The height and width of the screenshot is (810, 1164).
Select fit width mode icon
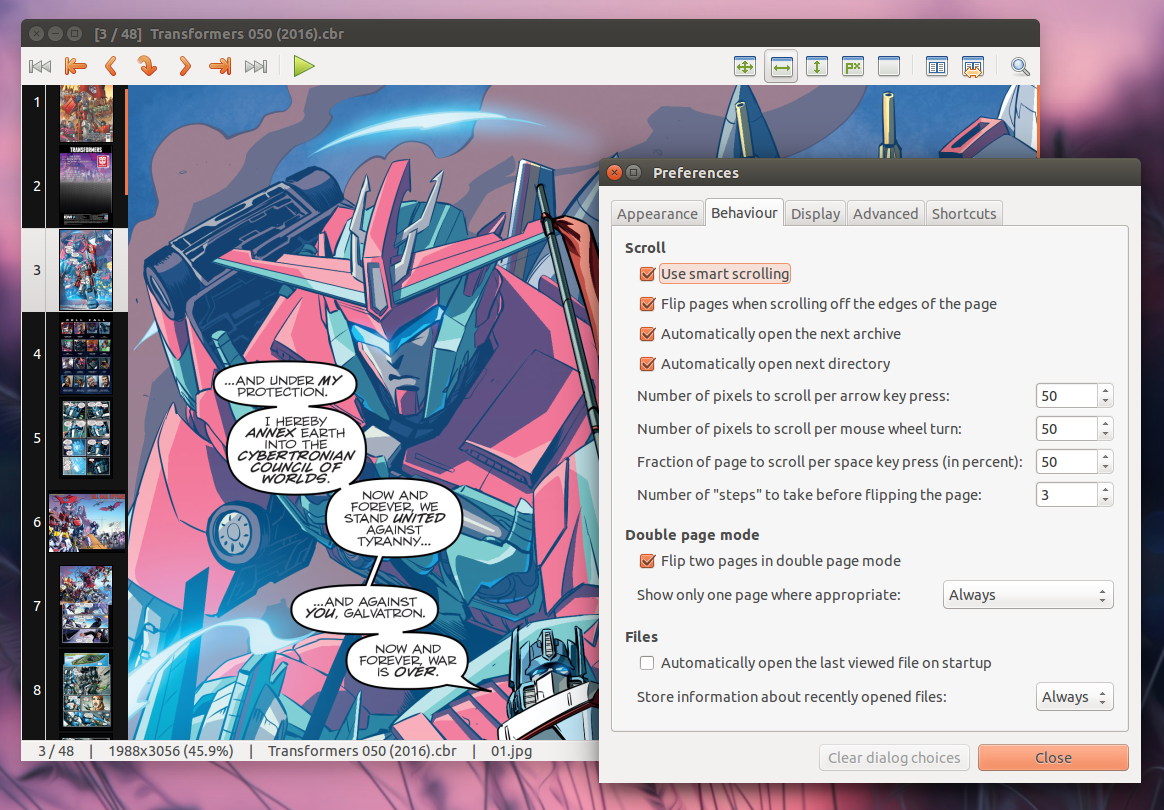click(781, 67)
